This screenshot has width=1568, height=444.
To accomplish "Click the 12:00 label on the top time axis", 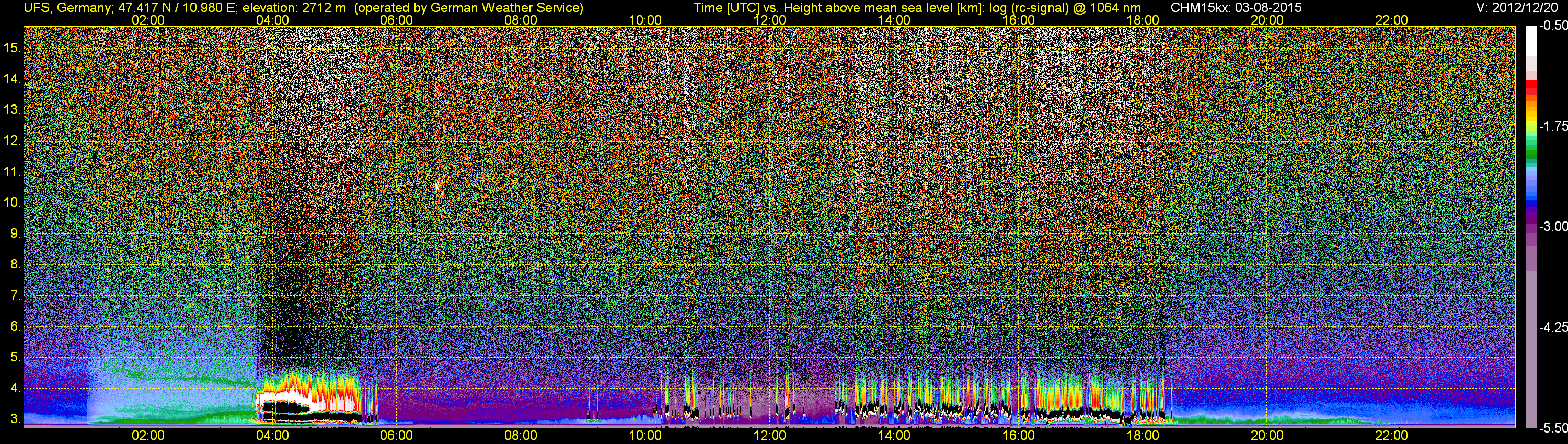I will pos(769,20).
